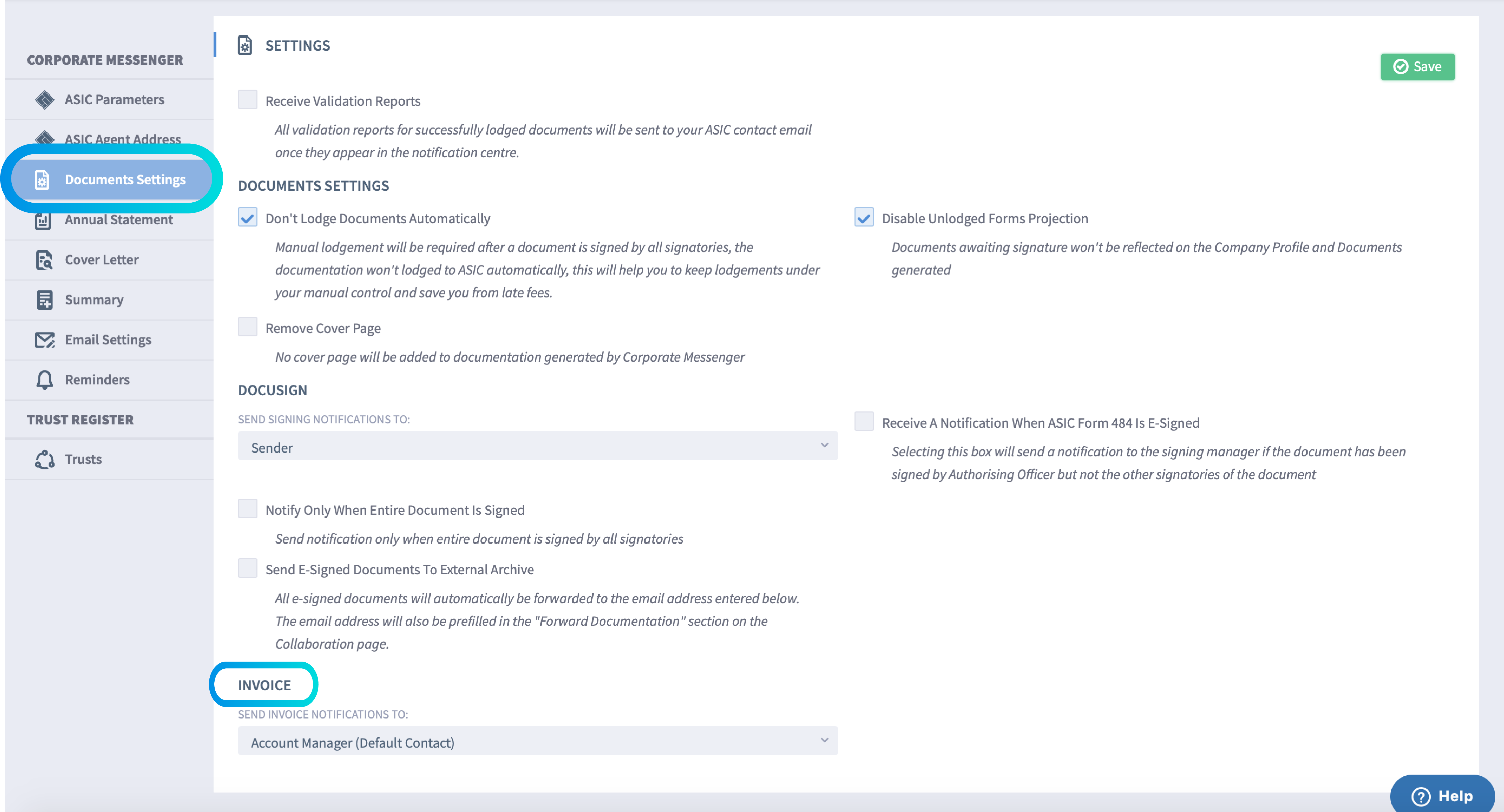Click the Cover Letter document-search icon
The image size is (1504, 812).
(x=44, y=260)
